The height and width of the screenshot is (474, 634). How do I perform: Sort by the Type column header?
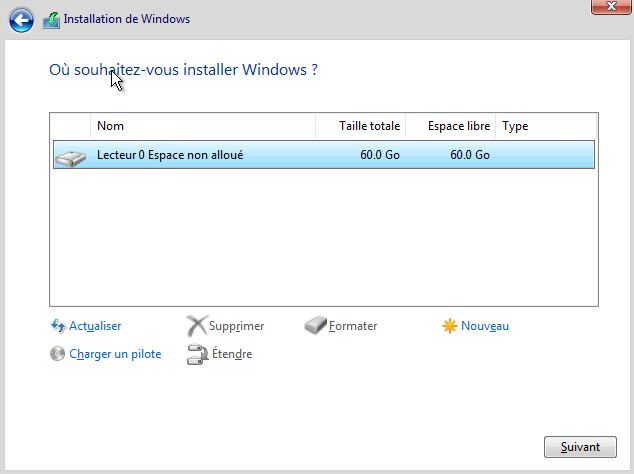pos(546,126)
